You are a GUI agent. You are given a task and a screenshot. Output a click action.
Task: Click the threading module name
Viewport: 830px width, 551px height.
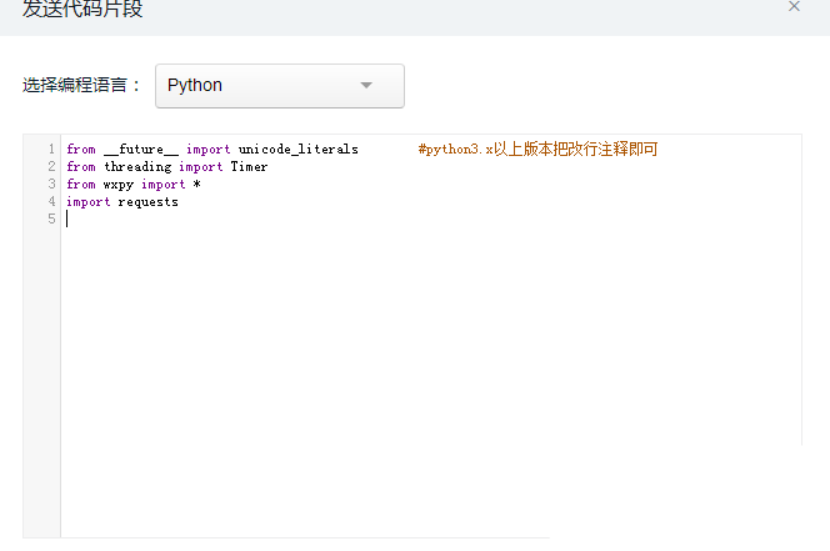pyautogui.click(x=138, y=167)
